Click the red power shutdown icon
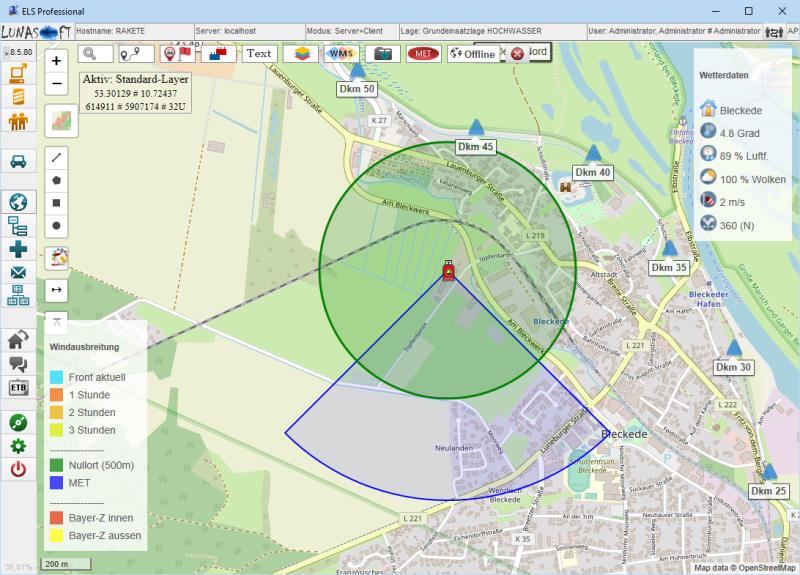The height and width of the screenshot is (575, 800). [x=17, y=469]
